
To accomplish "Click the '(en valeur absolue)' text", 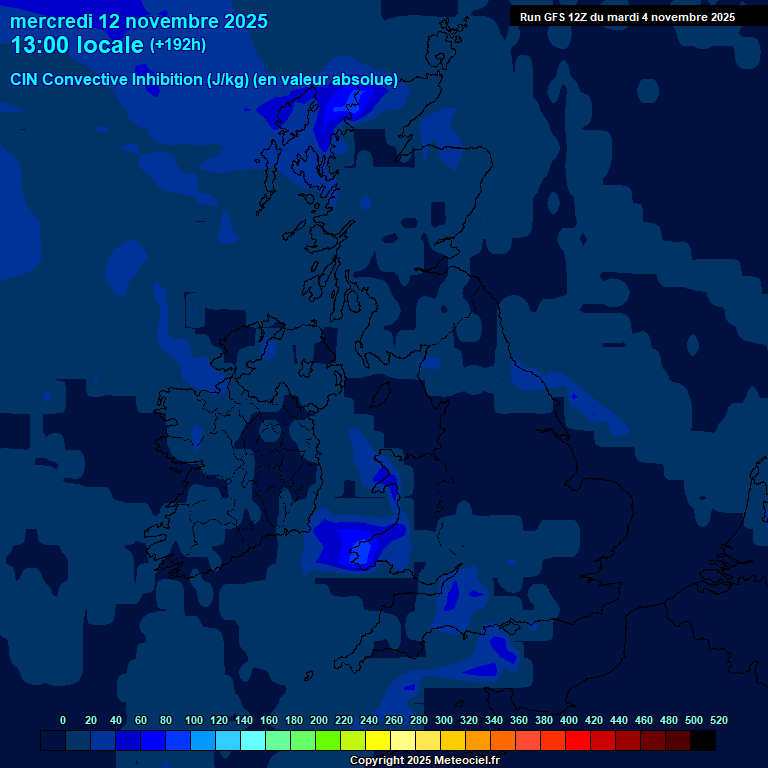I will [326, 79].
